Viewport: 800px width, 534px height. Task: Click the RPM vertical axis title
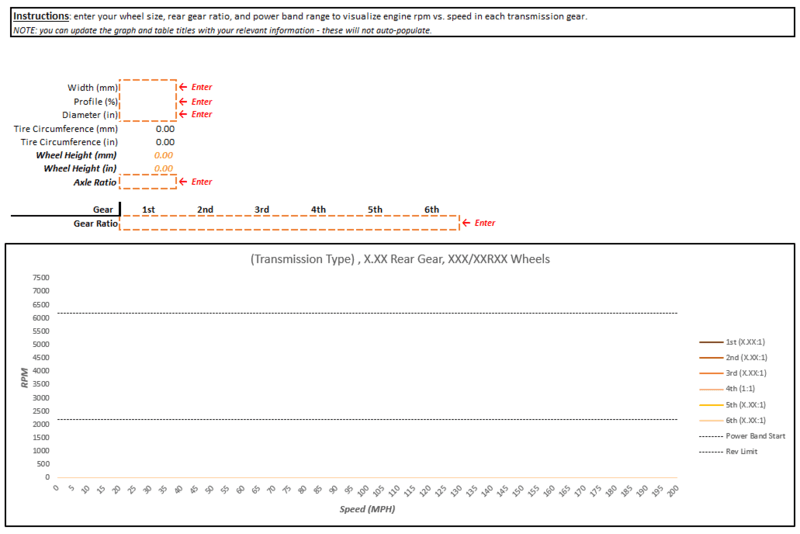click(24, 377)
